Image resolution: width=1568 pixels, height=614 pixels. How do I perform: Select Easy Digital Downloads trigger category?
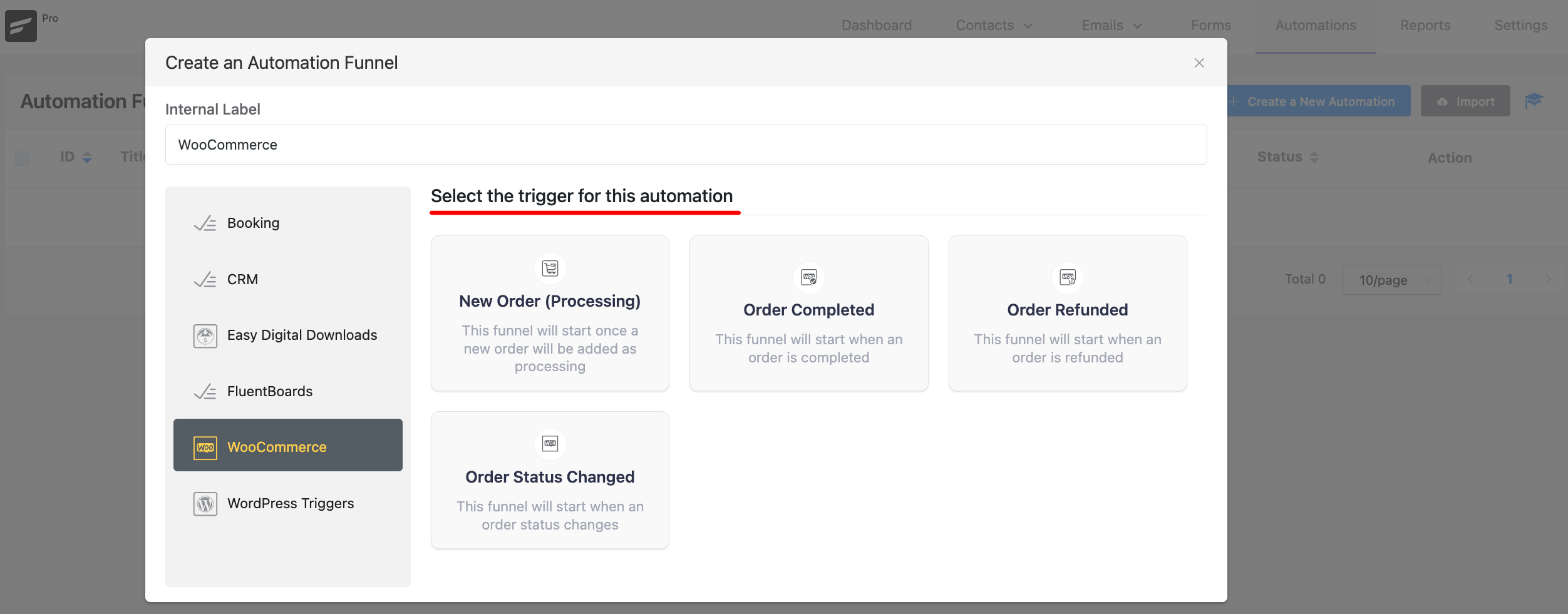click(x=288, y=335)
